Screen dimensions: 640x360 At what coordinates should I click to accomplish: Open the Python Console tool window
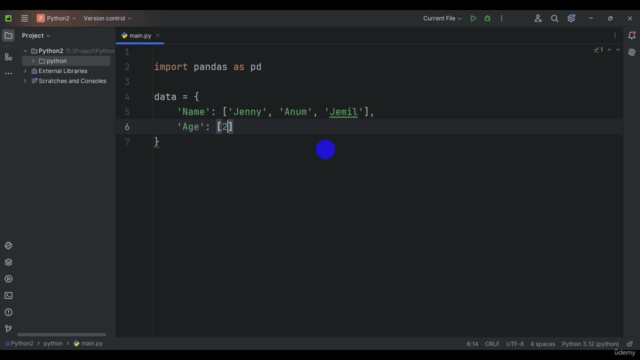(x=8, y=245)
